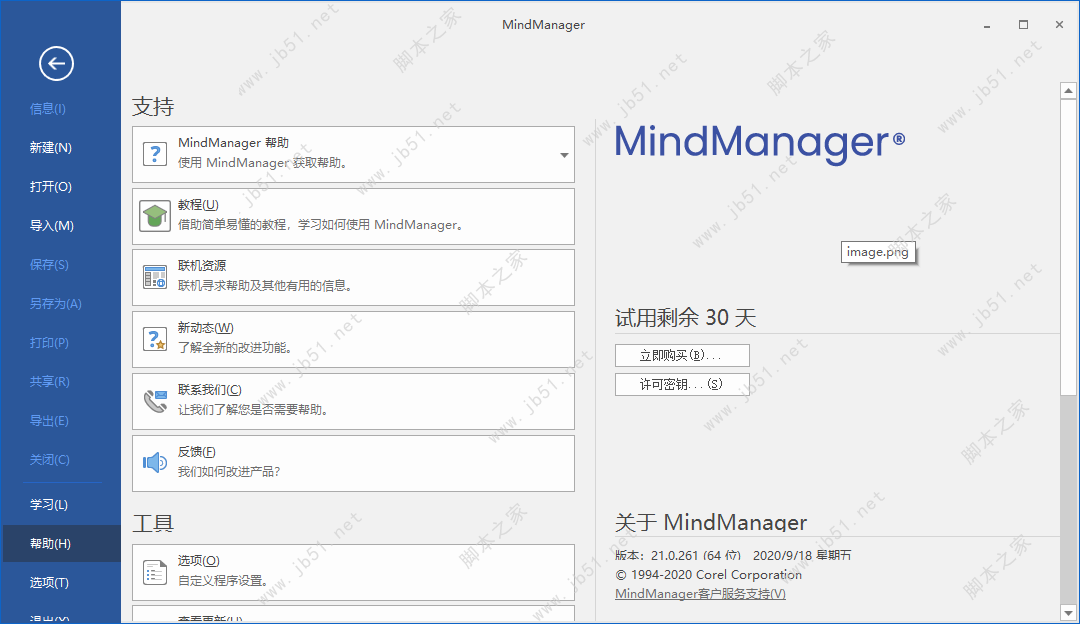
Task: Minimize the MindManager window
Action: tap(987, 25)
